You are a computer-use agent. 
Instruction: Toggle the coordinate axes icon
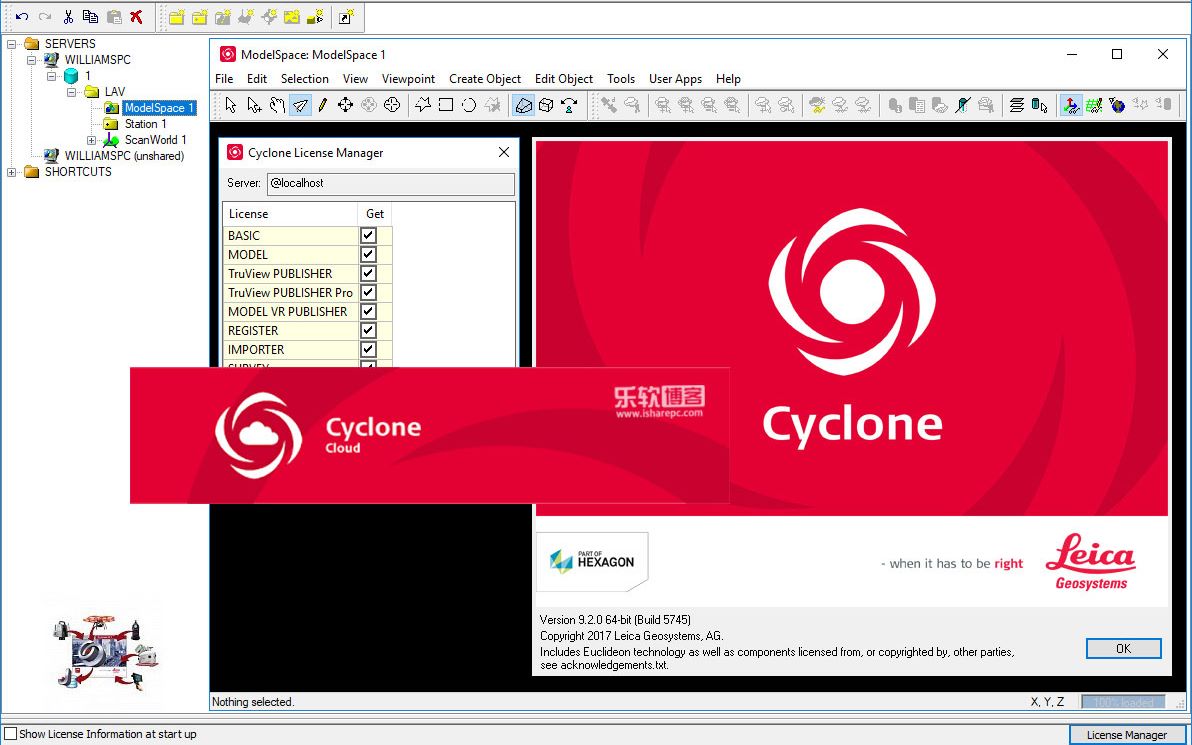1071,105
